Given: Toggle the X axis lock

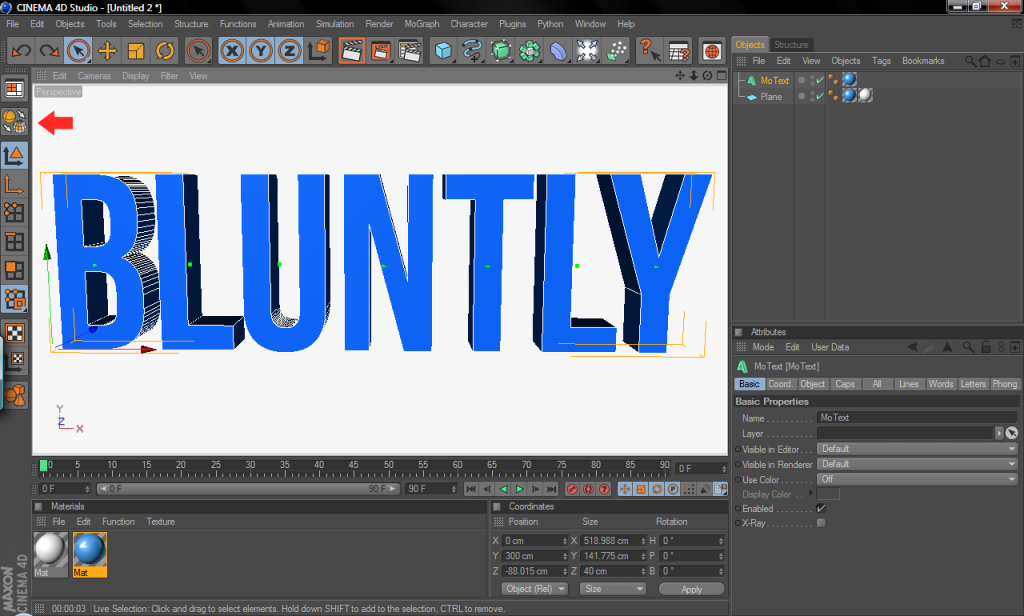Looking at the screenshot, I should 232,50.
